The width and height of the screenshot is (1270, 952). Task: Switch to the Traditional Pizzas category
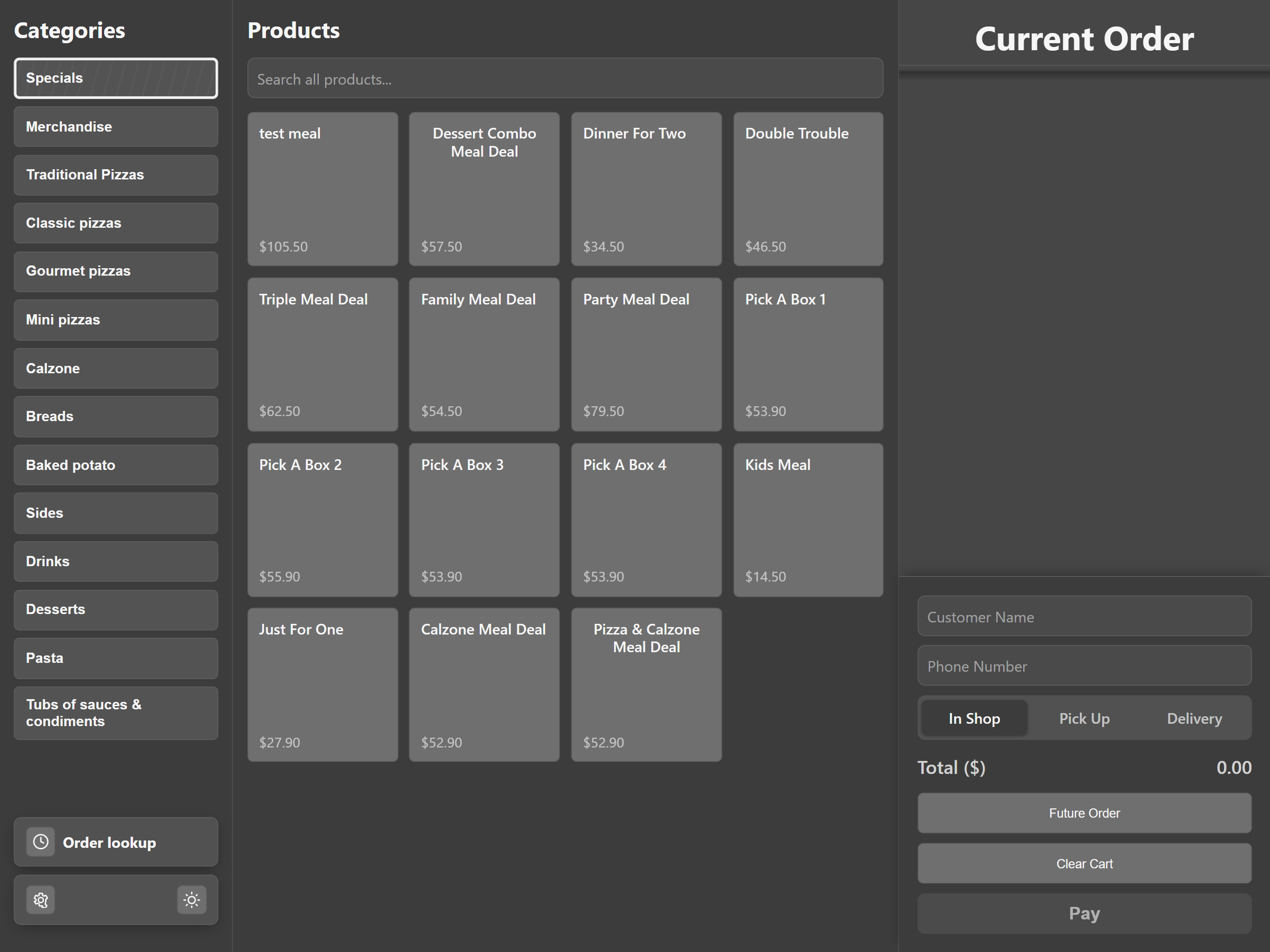pyautogui.click(x=115, y=175)
